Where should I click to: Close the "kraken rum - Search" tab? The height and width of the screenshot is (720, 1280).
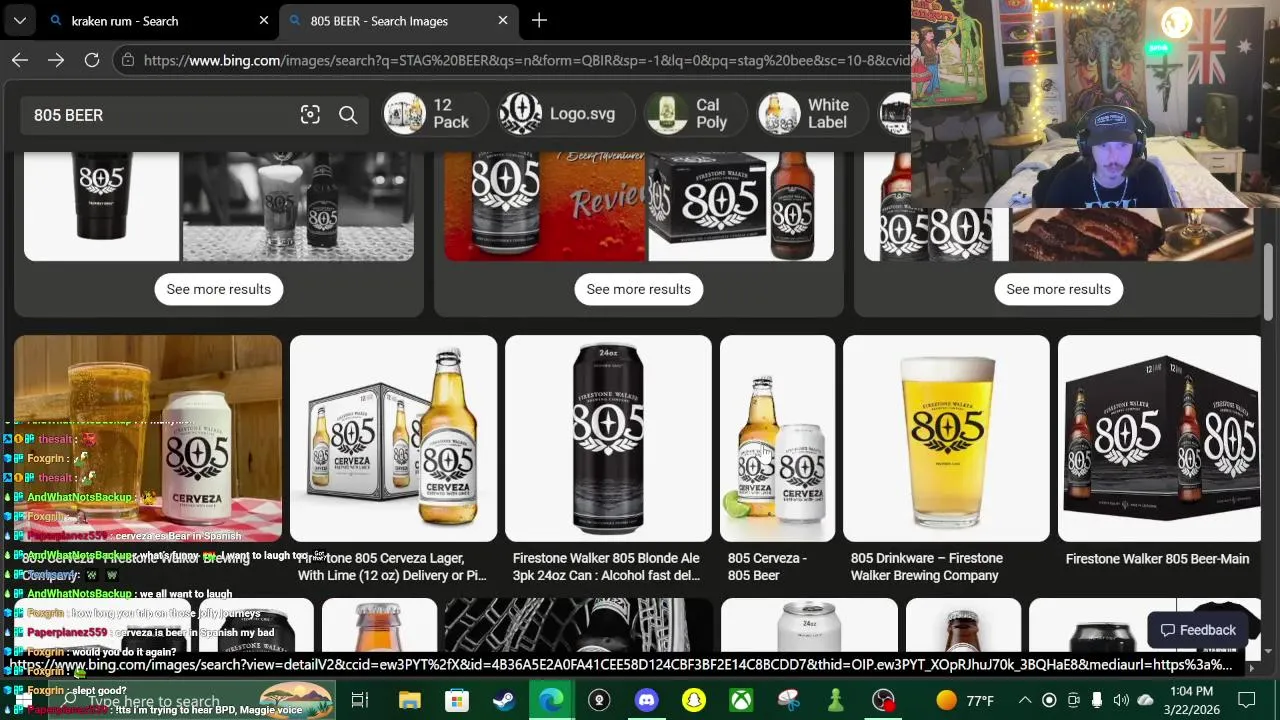tap(264, 20)
